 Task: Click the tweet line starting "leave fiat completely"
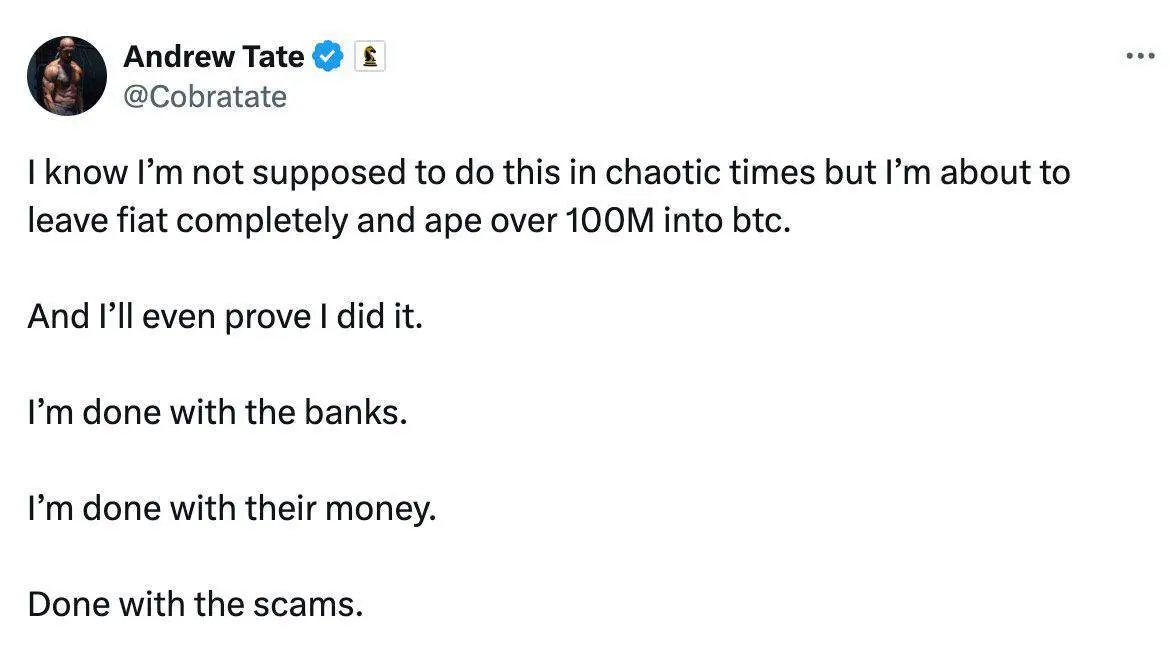(409, 221)
